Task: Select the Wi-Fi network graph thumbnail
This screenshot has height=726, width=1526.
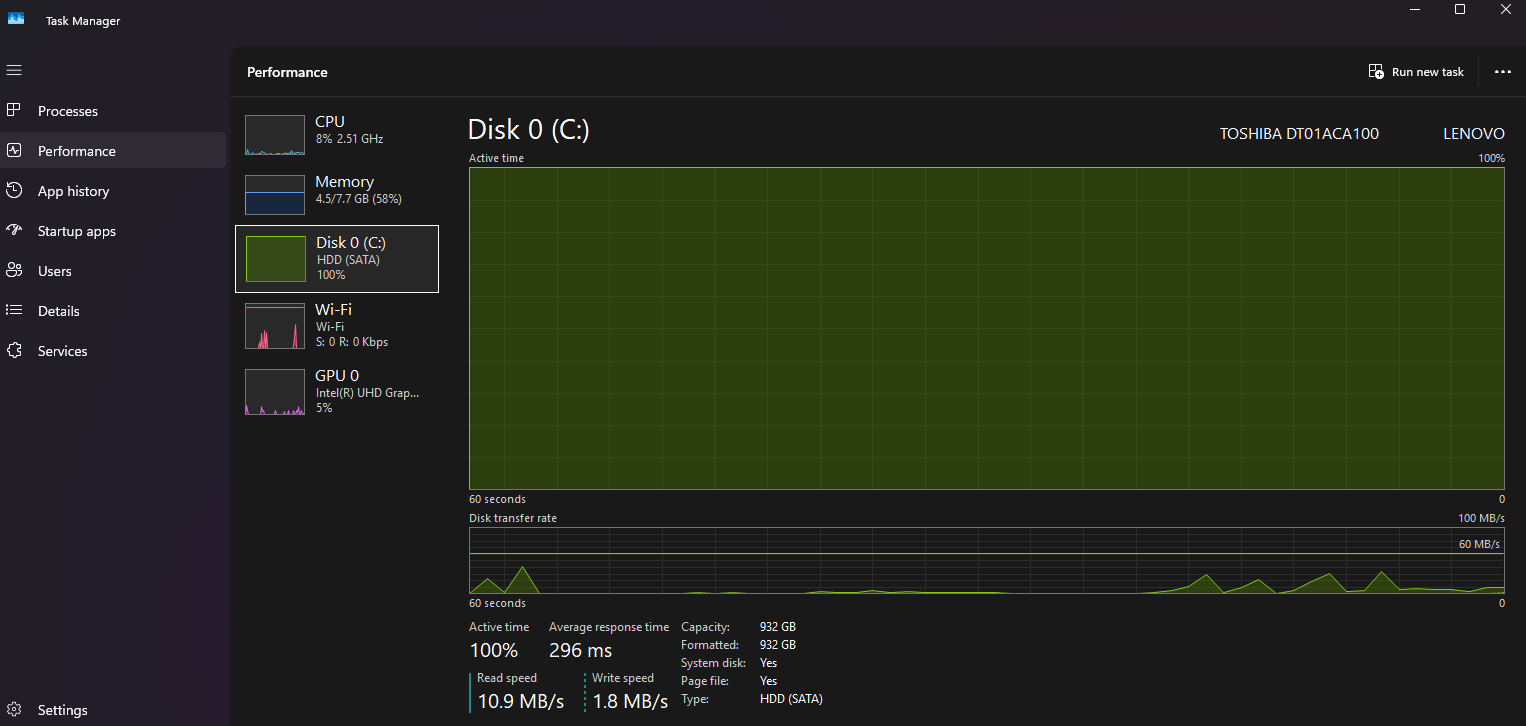Action: 275,326
